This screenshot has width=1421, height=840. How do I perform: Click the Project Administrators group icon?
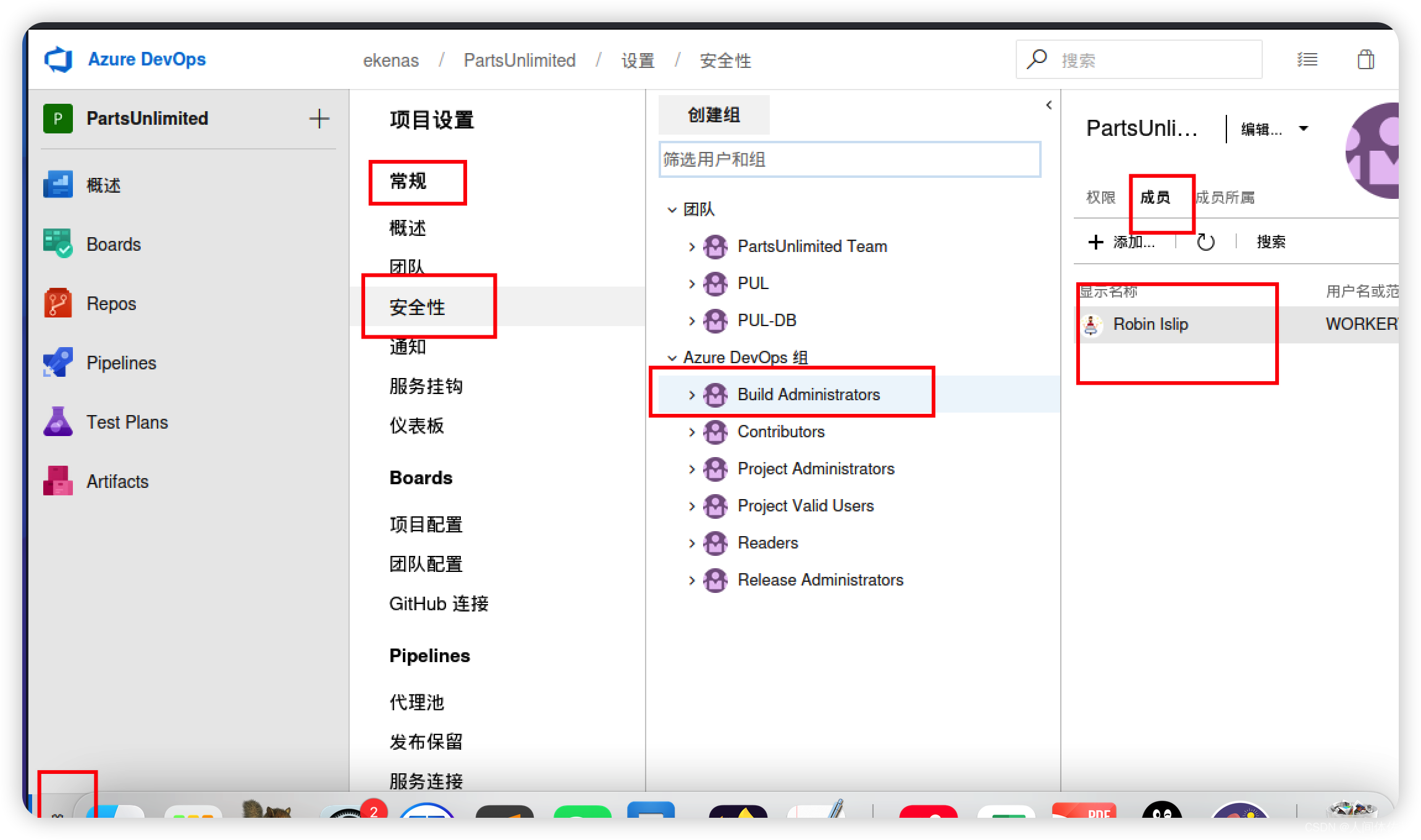715,469
